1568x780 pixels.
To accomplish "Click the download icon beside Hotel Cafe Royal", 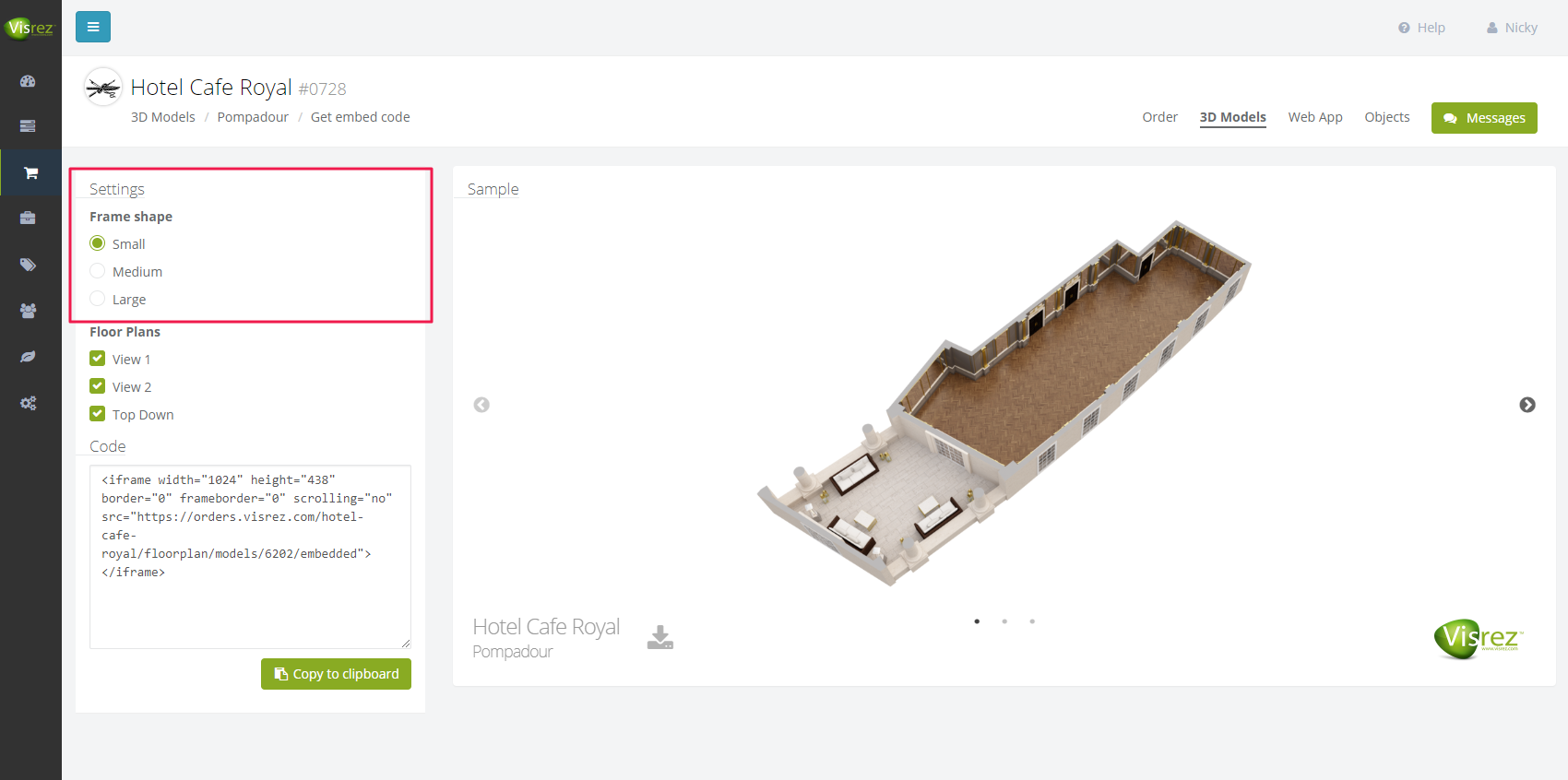I will (660, 637).
